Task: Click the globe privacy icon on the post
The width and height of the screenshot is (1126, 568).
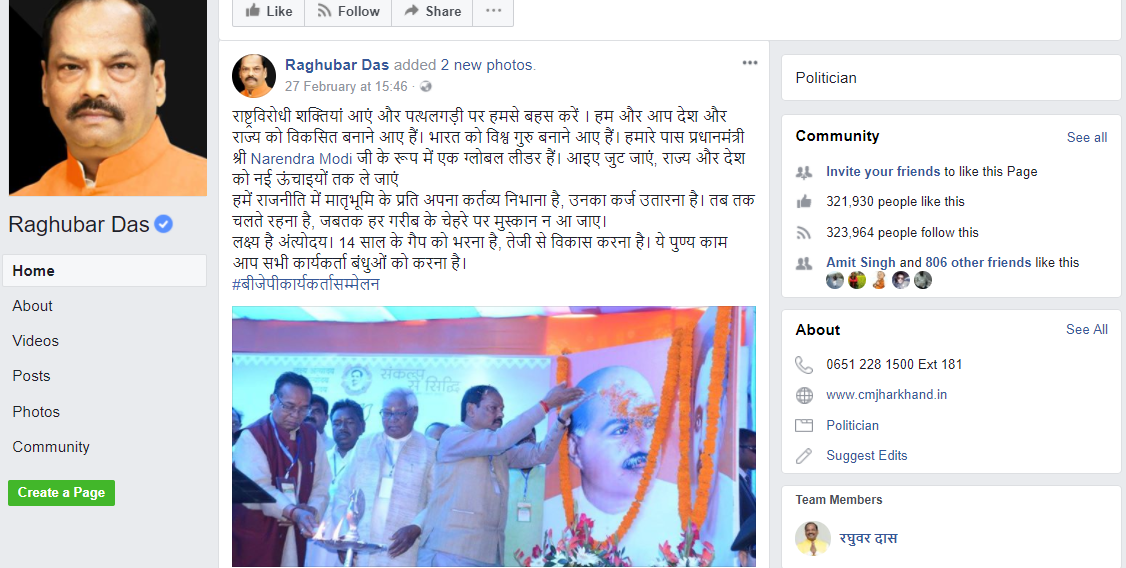Action: tap(426, 87)
